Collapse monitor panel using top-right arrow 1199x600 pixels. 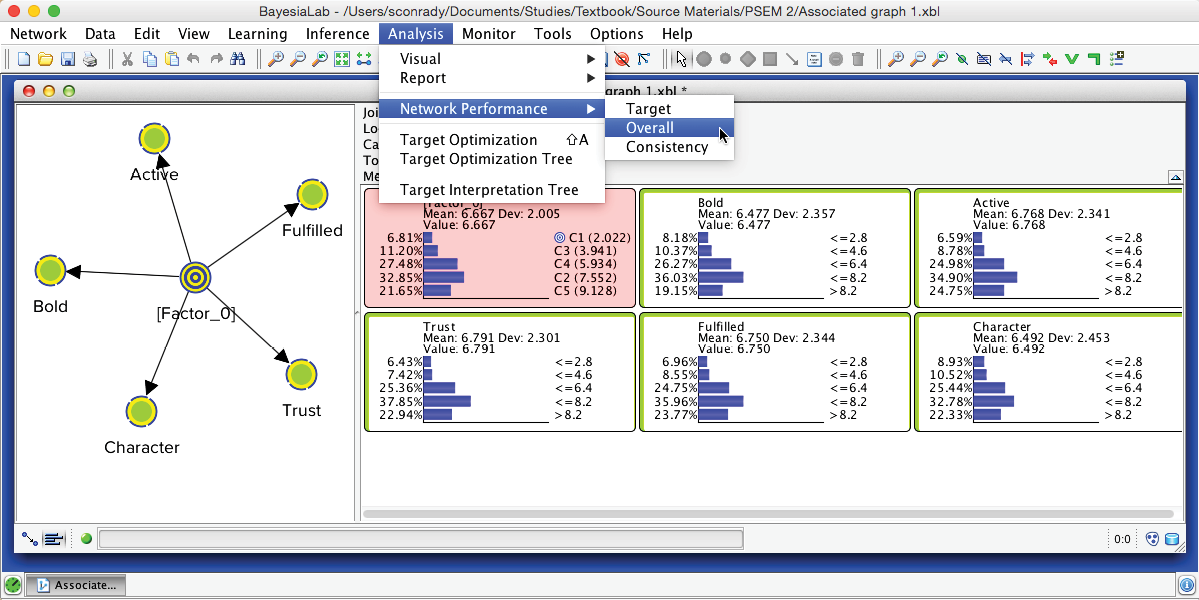(x=1175, y=177)
